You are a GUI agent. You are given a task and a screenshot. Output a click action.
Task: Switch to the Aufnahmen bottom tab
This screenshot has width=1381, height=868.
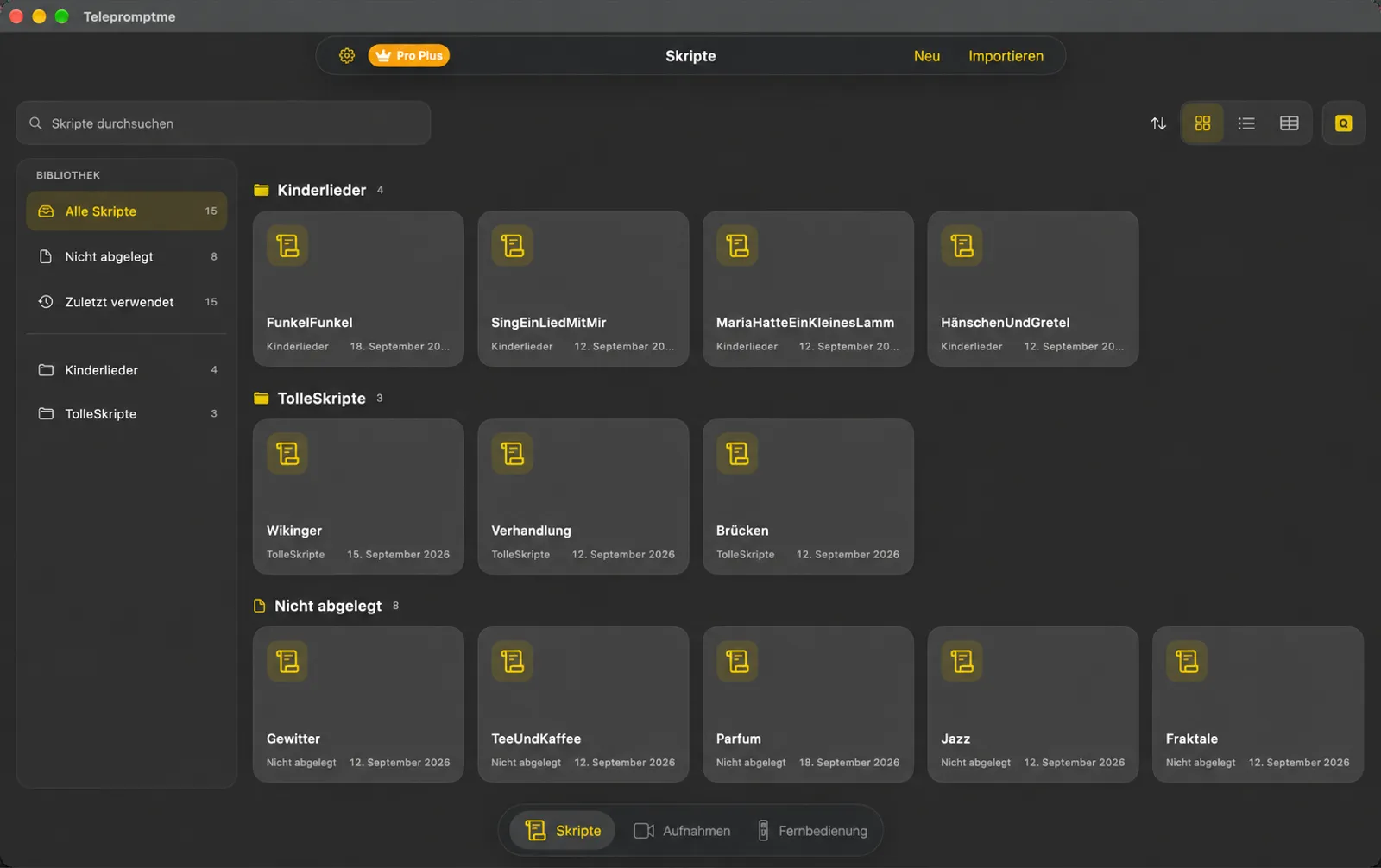click(x=682, y=831)
